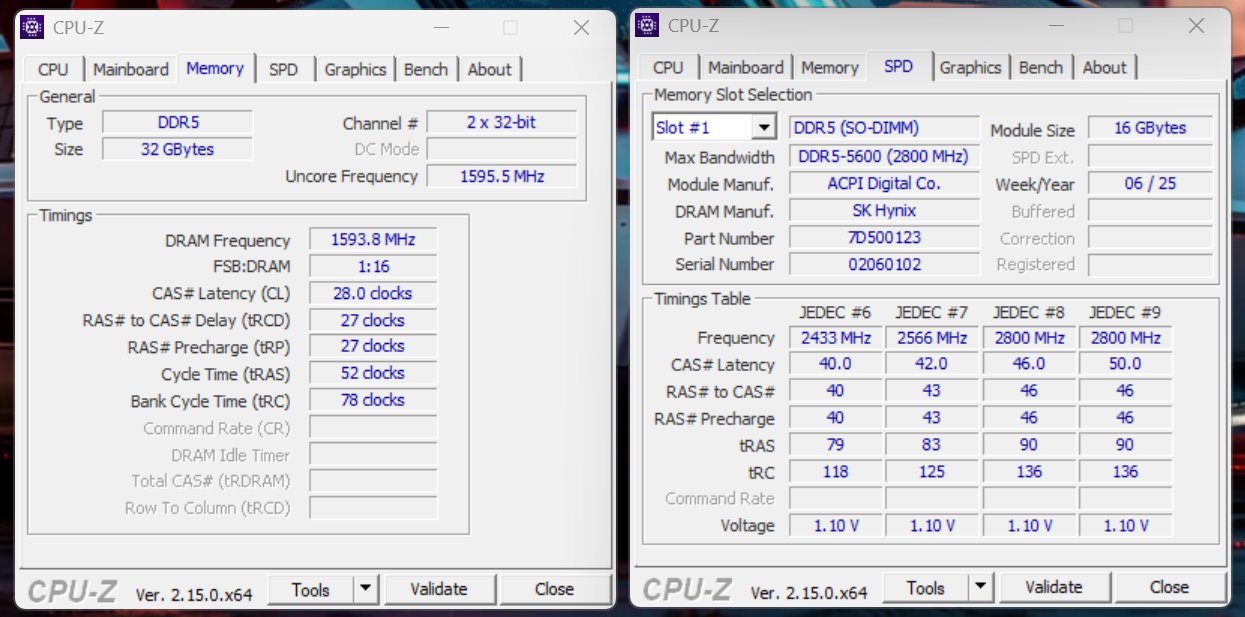Click the Serial Number value 02060102

884,264
